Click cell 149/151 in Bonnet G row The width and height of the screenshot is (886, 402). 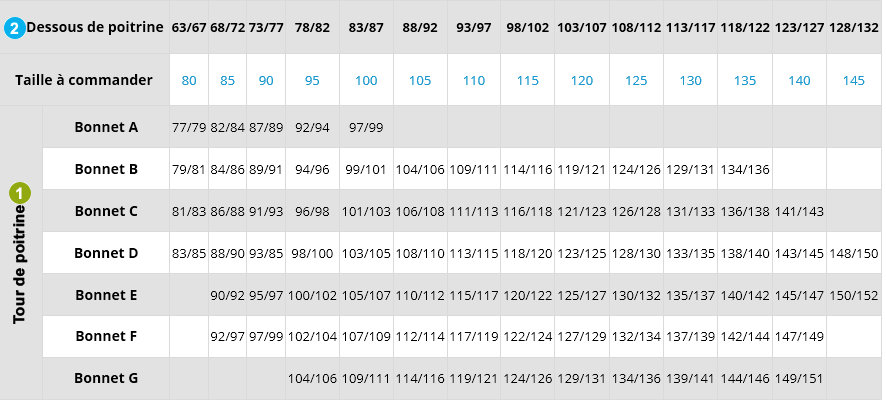799,379
